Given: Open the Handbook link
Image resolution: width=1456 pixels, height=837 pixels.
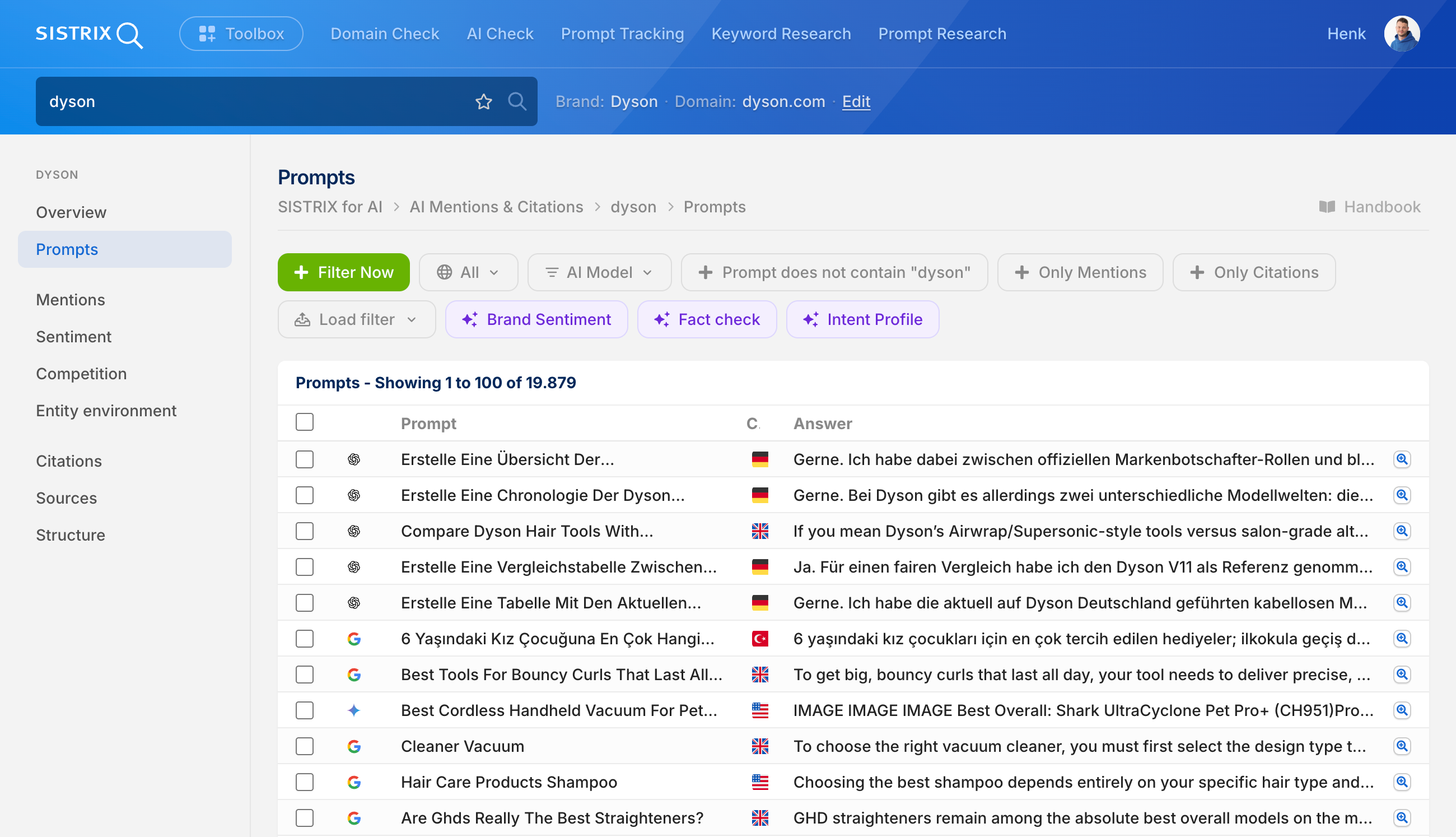Looking at the screenshot, I should (x=1370, y=207).
